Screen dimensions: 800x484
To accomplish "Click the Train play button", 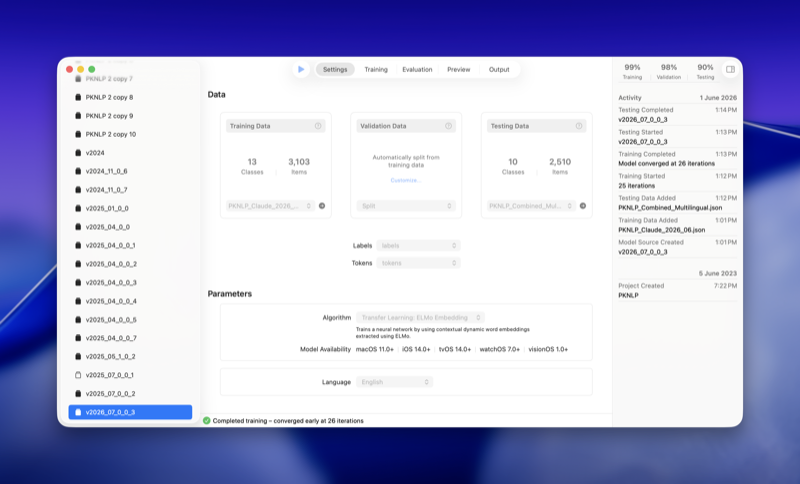I will pyautogui.click(x=301, y=69).
